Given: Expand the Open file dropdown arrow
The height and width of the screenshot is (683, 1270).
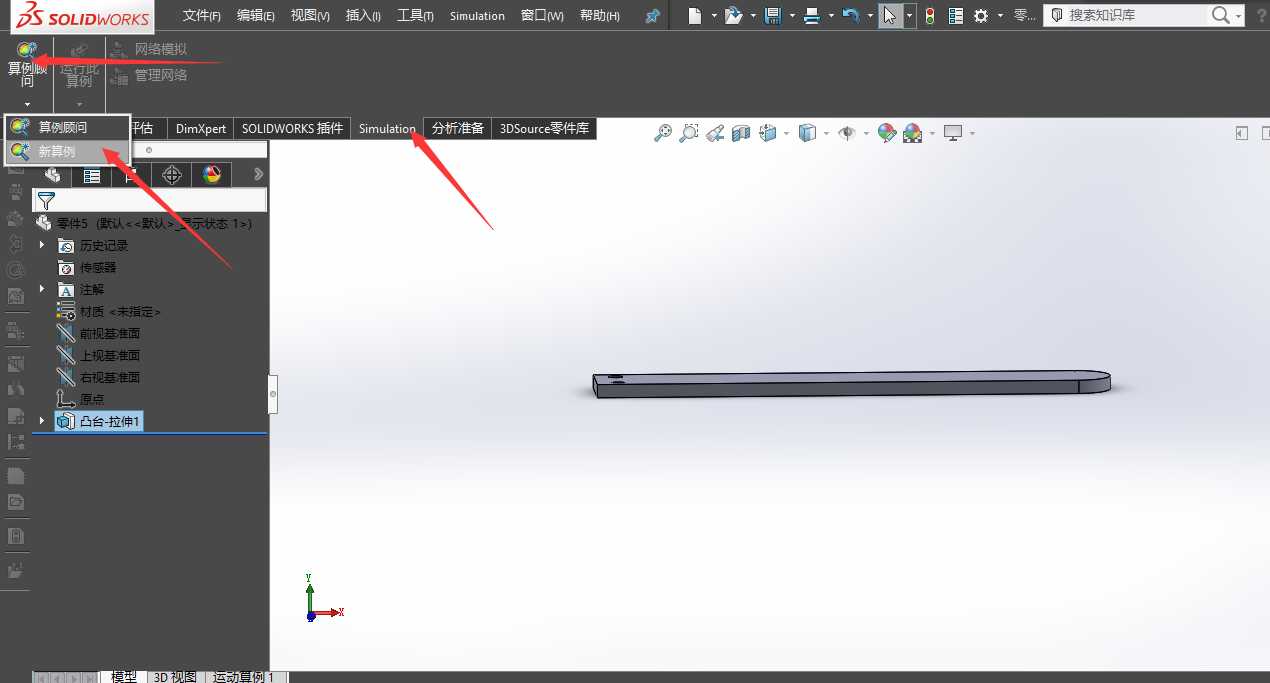Looking at the screenshot, I should click(x=752, y=17).
